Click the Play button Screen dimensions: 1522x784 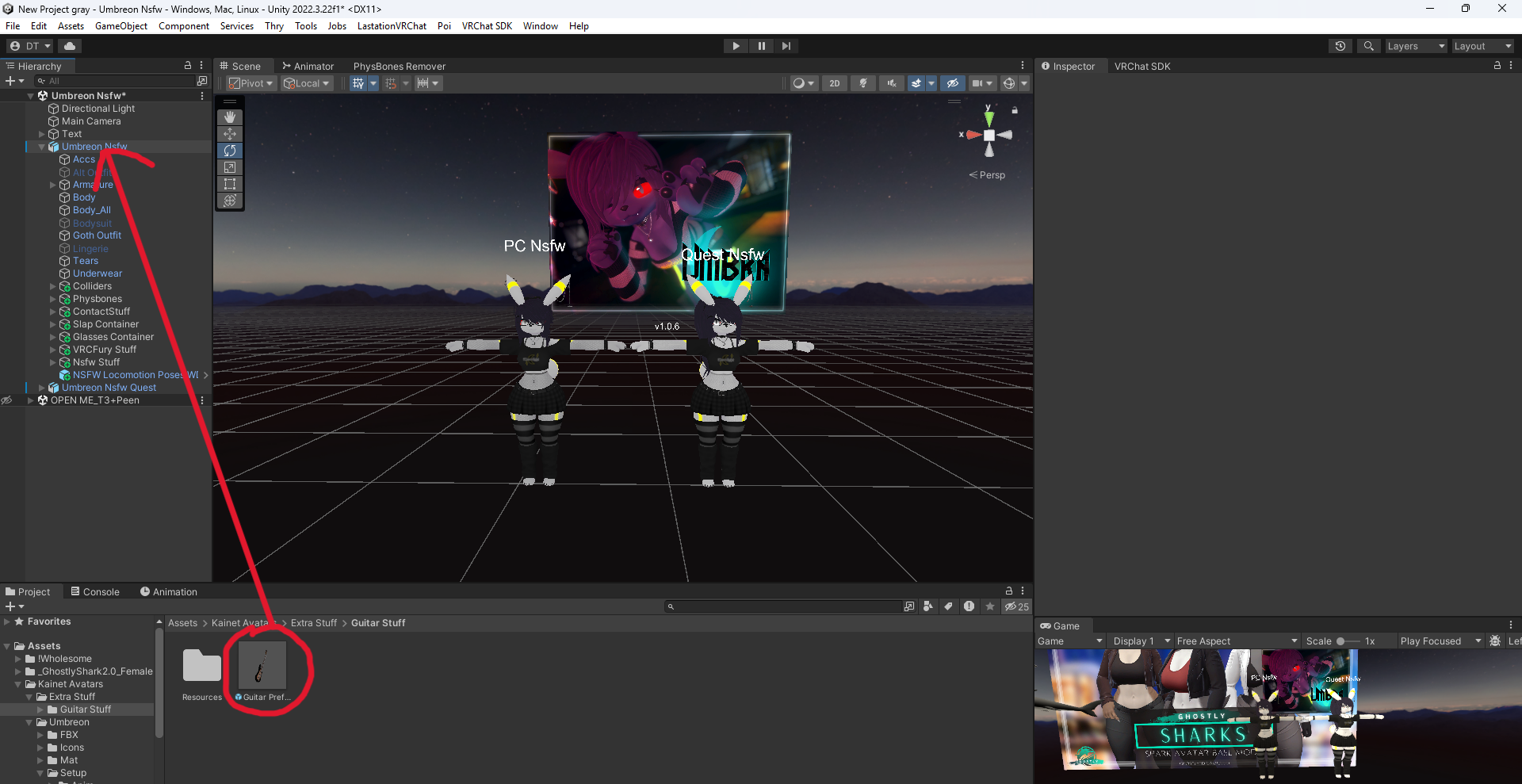coord(736,46)
